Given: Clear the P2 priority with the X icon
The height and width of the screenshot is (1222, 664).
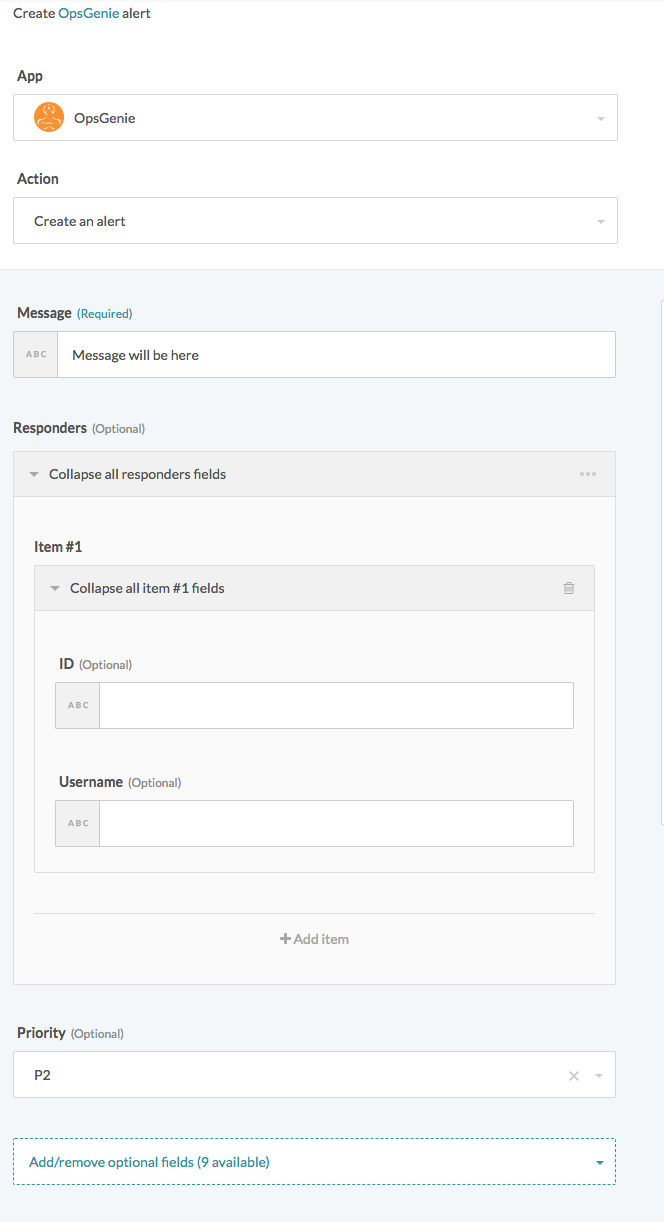Looking at the screenshot, I should coord(573,1075).
